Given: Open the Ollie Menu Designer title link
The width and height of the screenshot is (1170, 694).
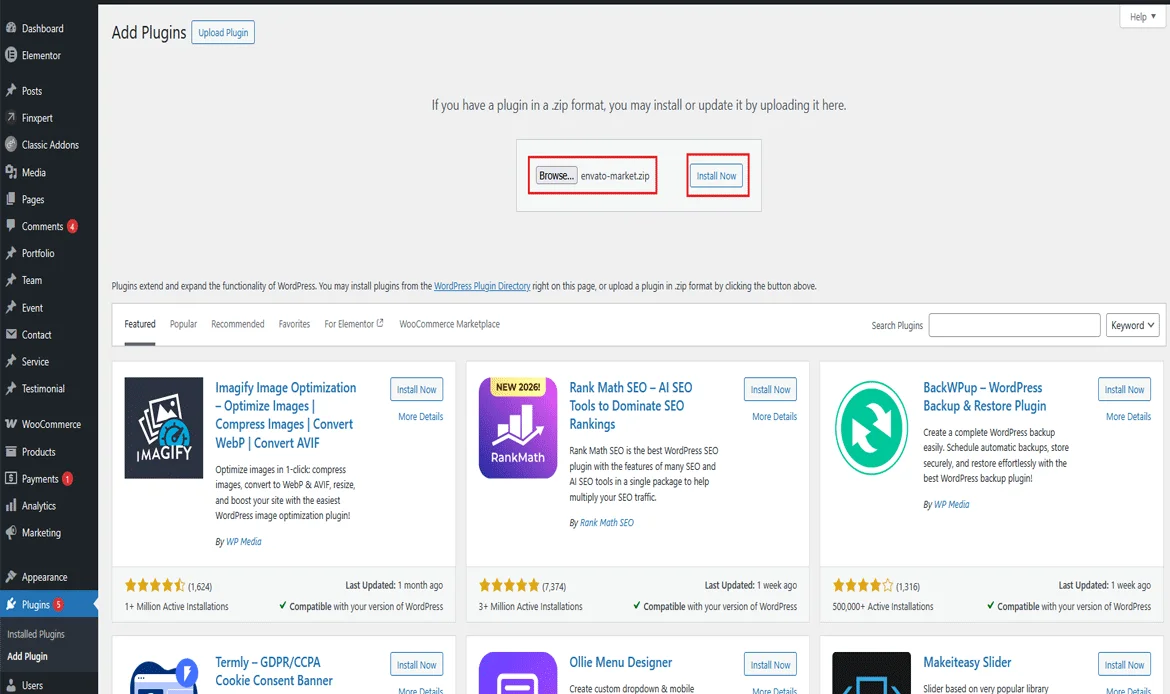Looking at the screenshot, I should pos(620,662).
